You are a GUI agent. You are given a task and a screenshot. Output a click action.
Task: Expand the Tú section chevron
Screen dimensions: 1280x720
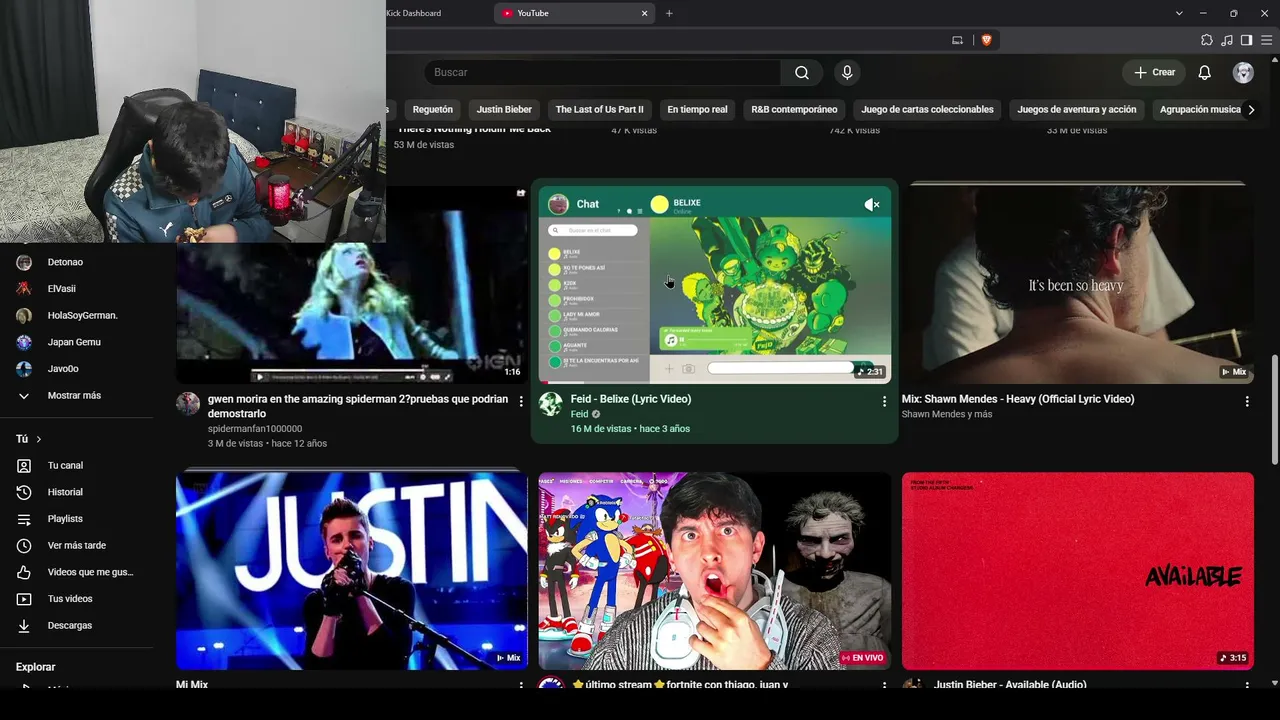tap(39, 439)
